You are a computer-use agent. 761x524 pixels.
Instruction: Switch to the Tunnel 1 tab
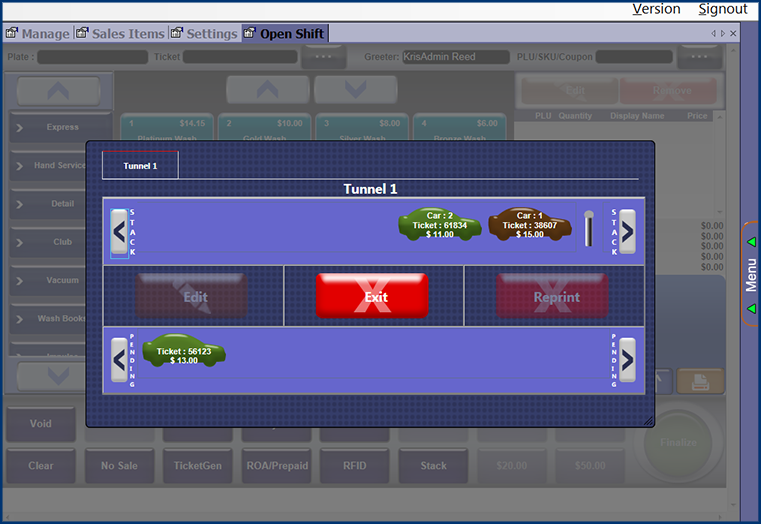[140, 165]
